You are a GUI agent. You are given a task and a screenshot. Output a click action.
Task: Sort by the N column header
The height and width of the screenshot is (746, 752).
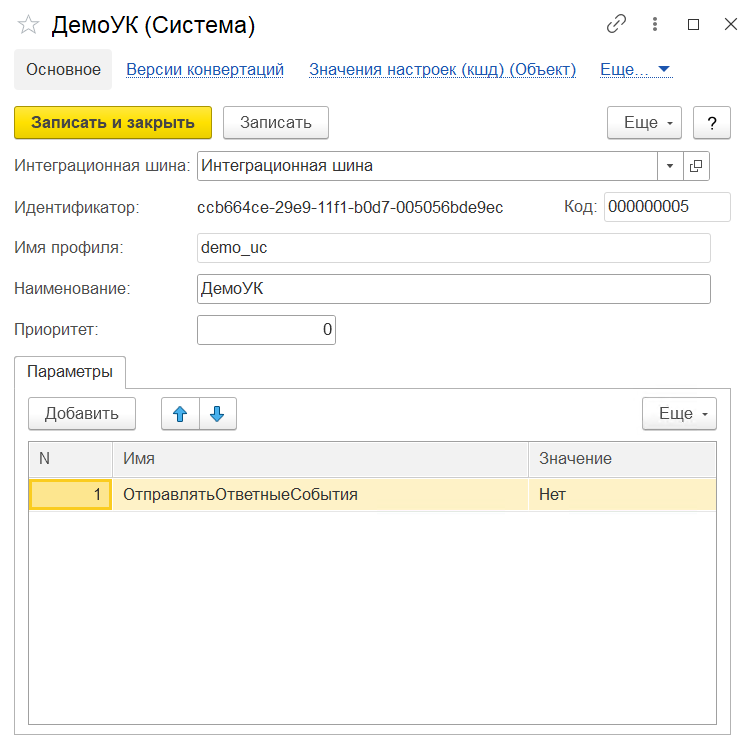70,459
